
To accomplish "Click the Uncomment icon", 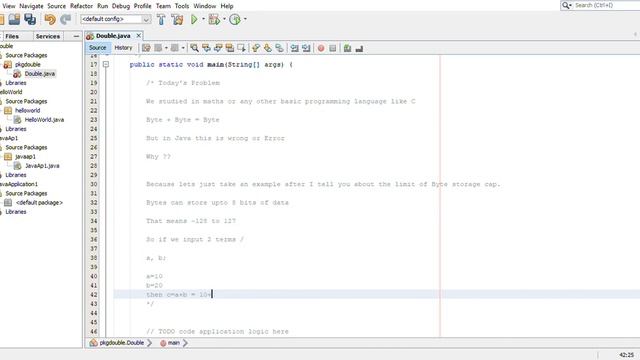I will point(359,49).
